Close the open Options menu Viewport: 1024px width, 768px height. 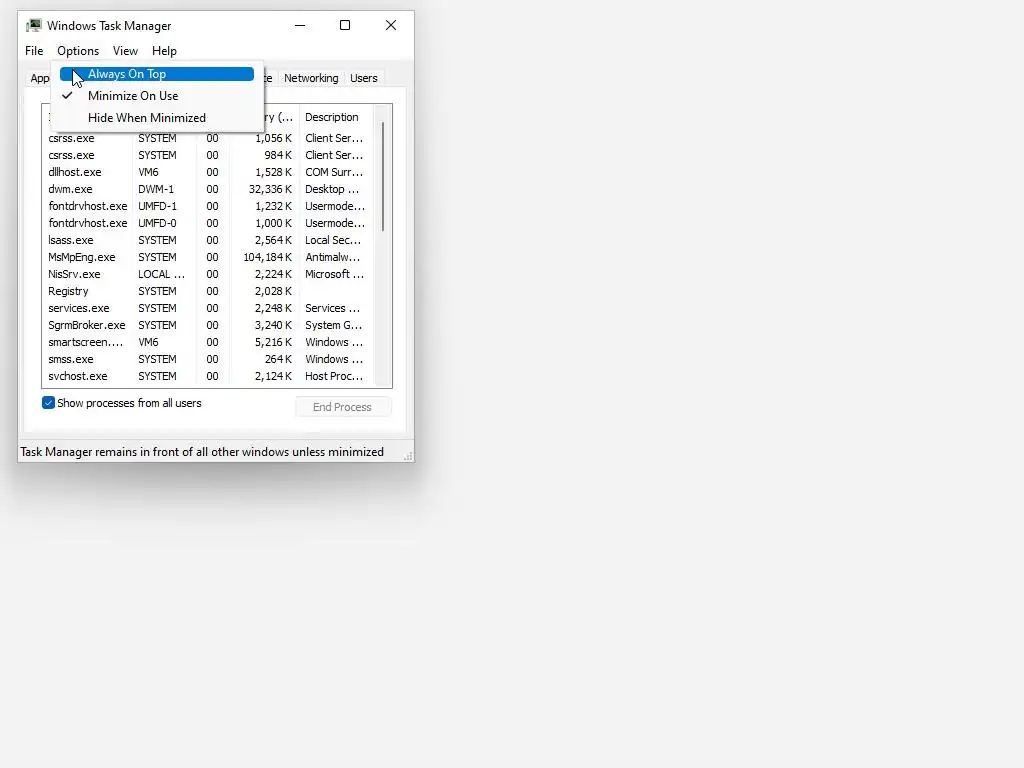point(78,51)
